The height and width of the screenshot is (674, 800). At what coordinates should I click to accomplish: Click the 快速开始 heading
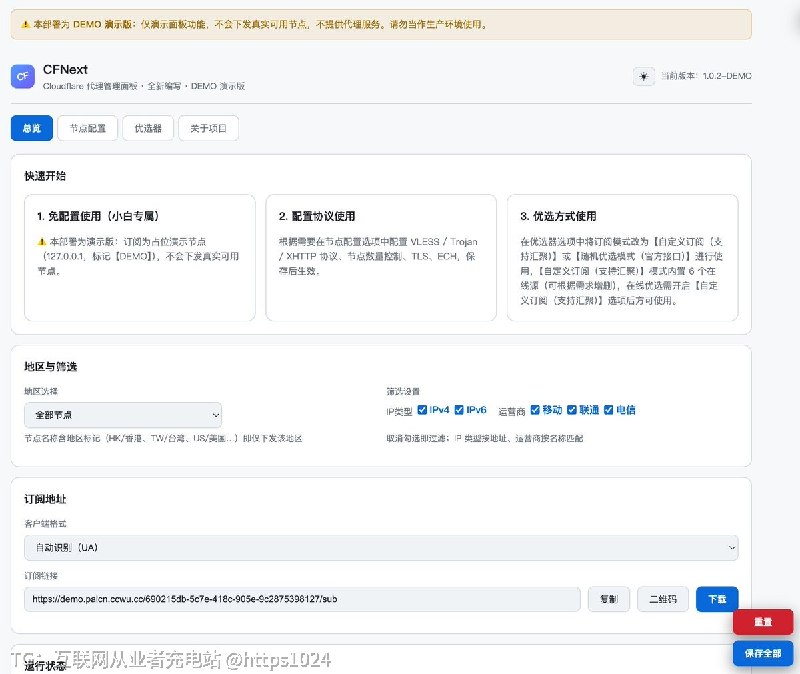coord(45,176)
